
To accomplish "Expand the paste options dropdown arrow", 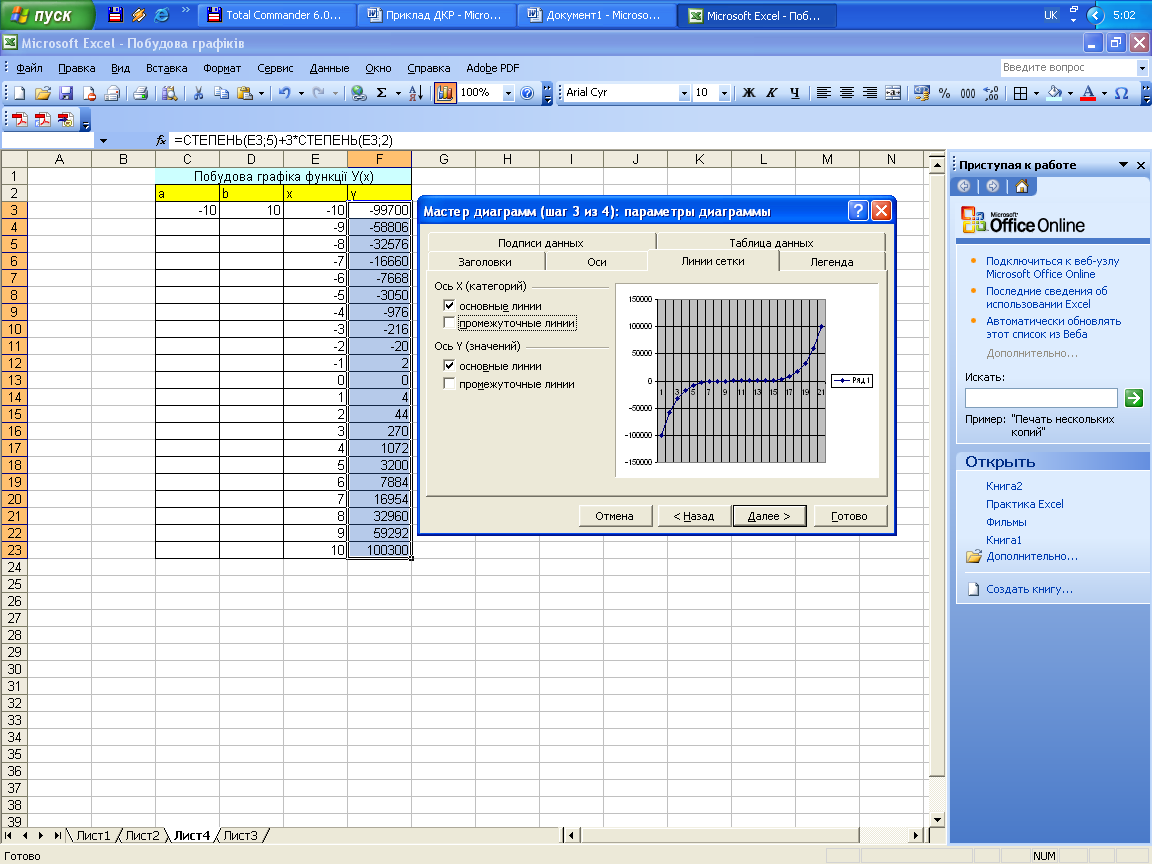I will [x=261, y=93].
